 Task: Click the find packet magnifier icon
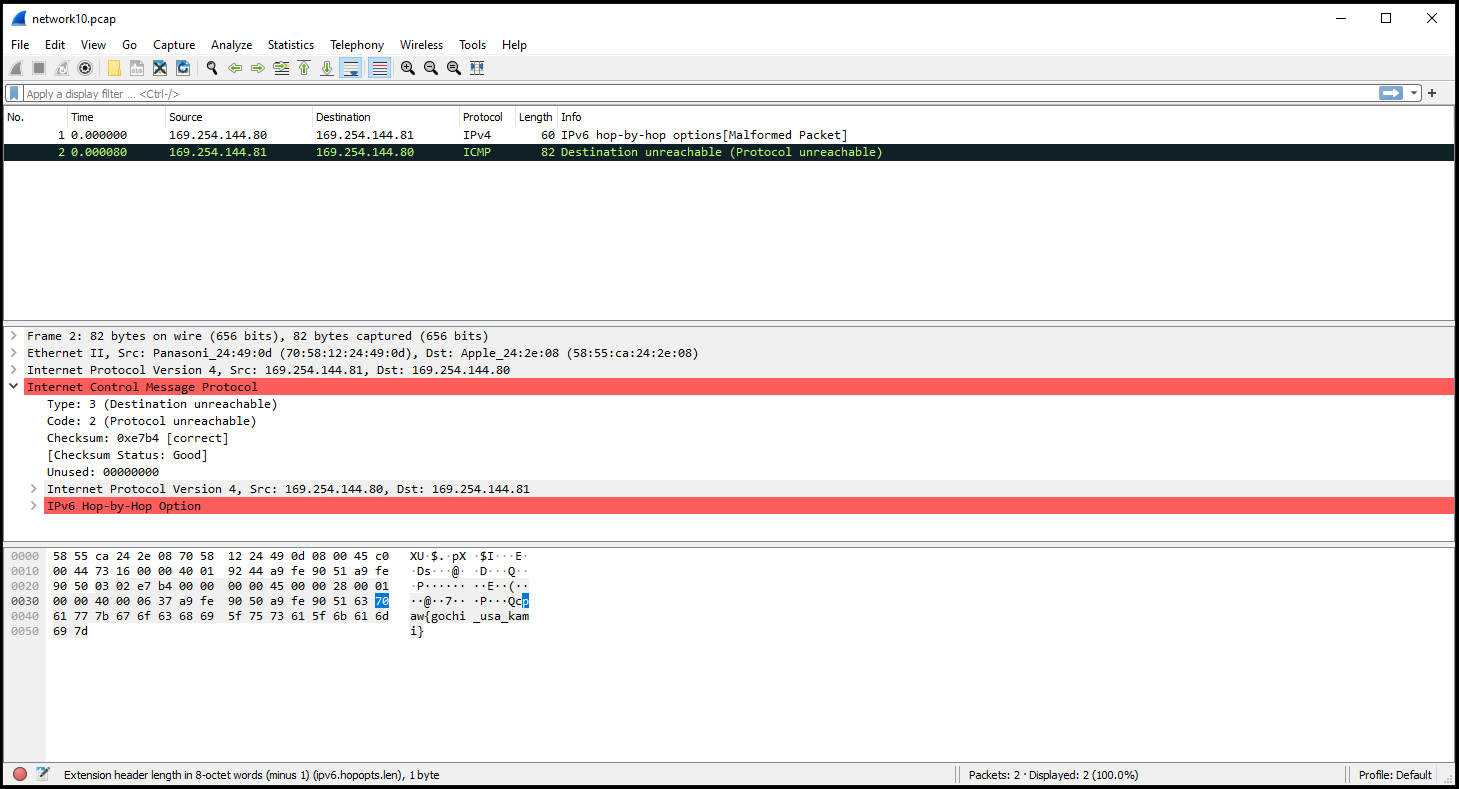point(212,68)
